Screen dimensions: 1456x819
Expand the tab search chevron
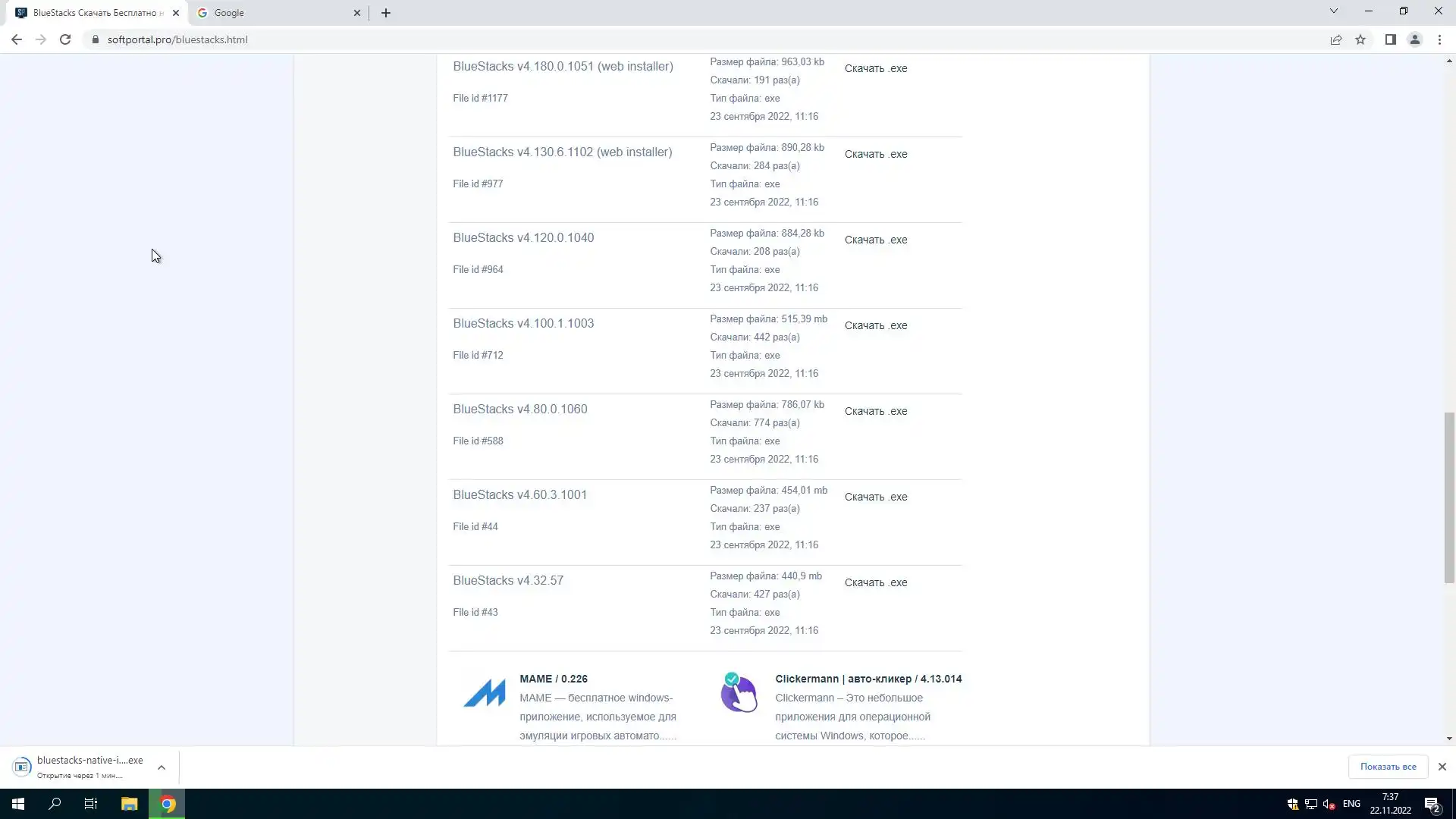pyautogui.click(x=1333, y=11)
